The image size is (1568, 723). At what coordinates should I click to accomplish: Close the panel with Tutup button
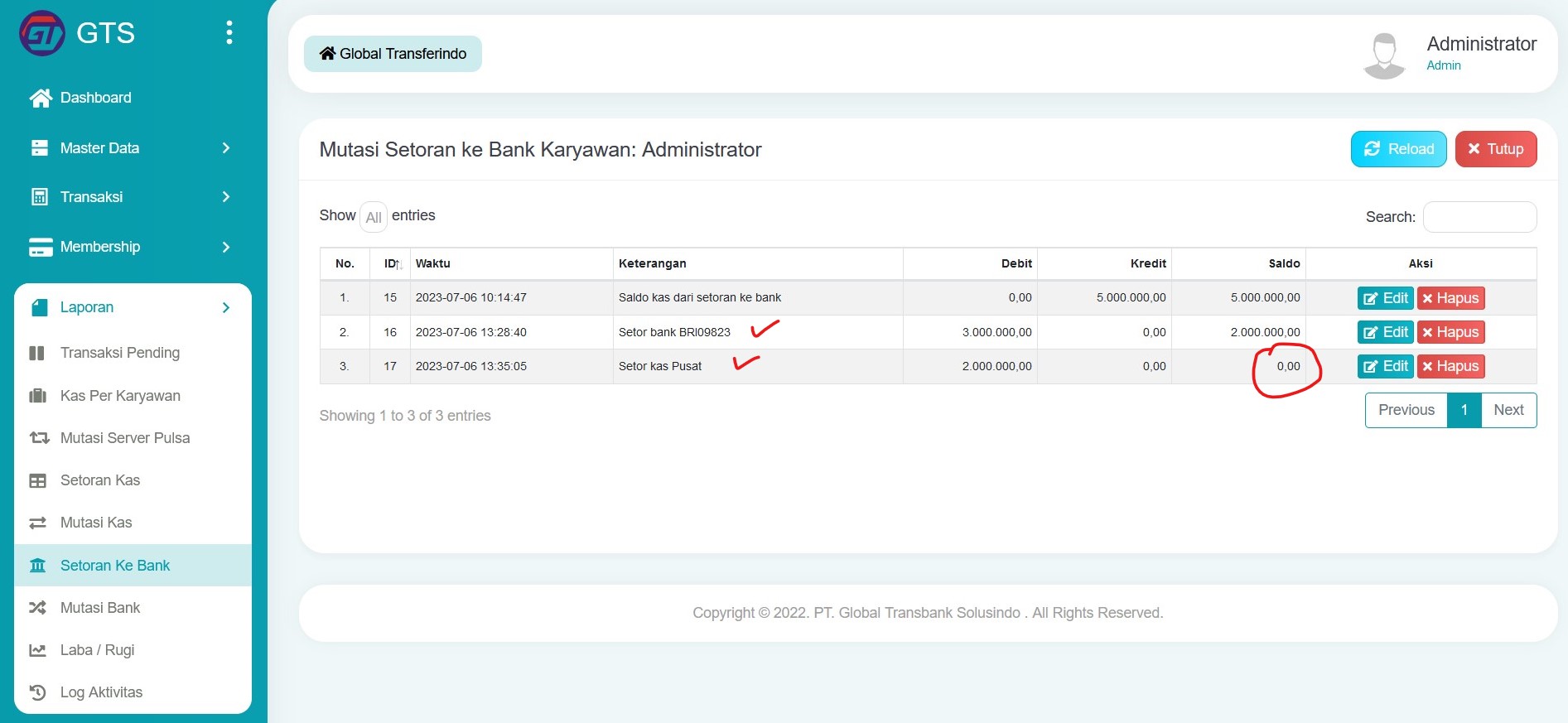point(1496,149)
